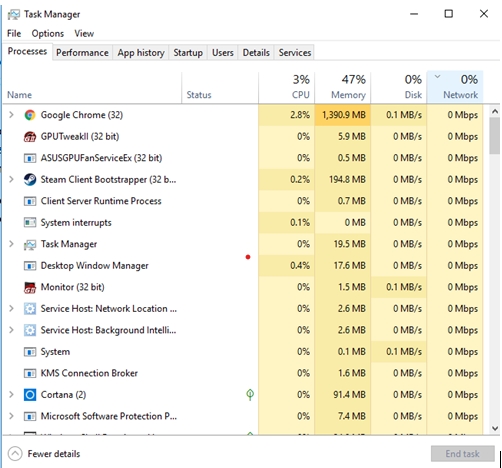Expand the Microsoft Software Protection process

point(11,416)
